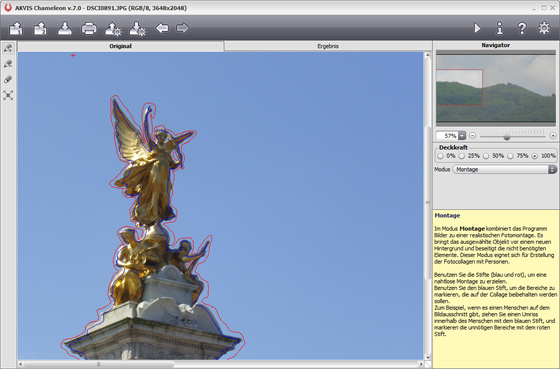The height and width of the screenshot is (369, 560).
Task: Click the 57% zoom value field
Action: [x=447, y=136]
